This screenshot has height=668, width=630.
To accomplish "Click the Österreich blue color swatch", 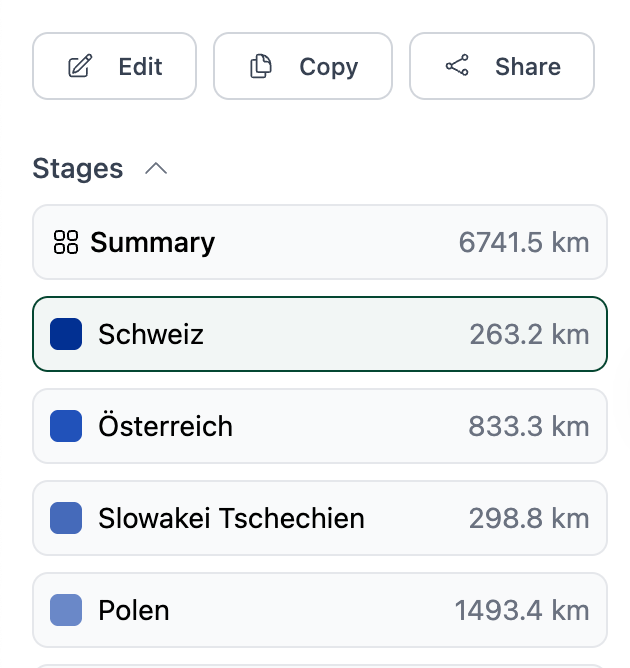I will 66,426.
